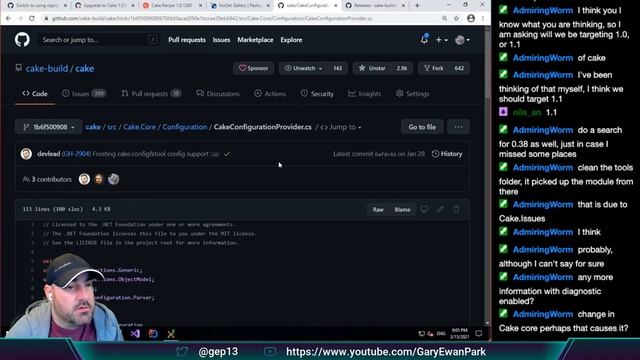Open file in GitHub Desktop icon
This screenshot has height=360, width=640.
[x=424, y=209]
